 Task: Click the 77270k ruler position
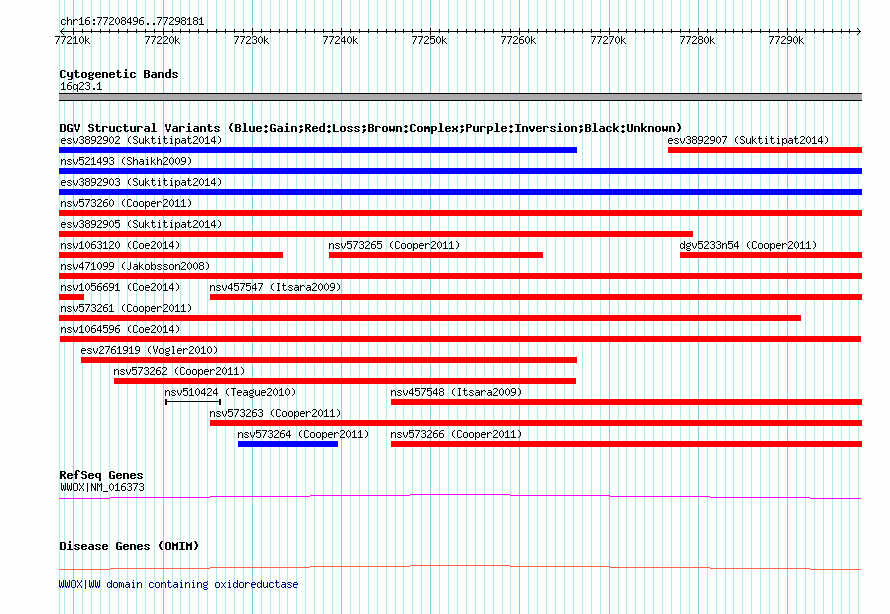608,40
